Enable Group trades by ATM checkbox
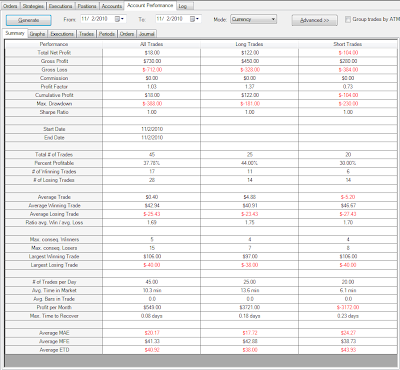The width and height of the screenshot is (400, 370). coord(348,19)
